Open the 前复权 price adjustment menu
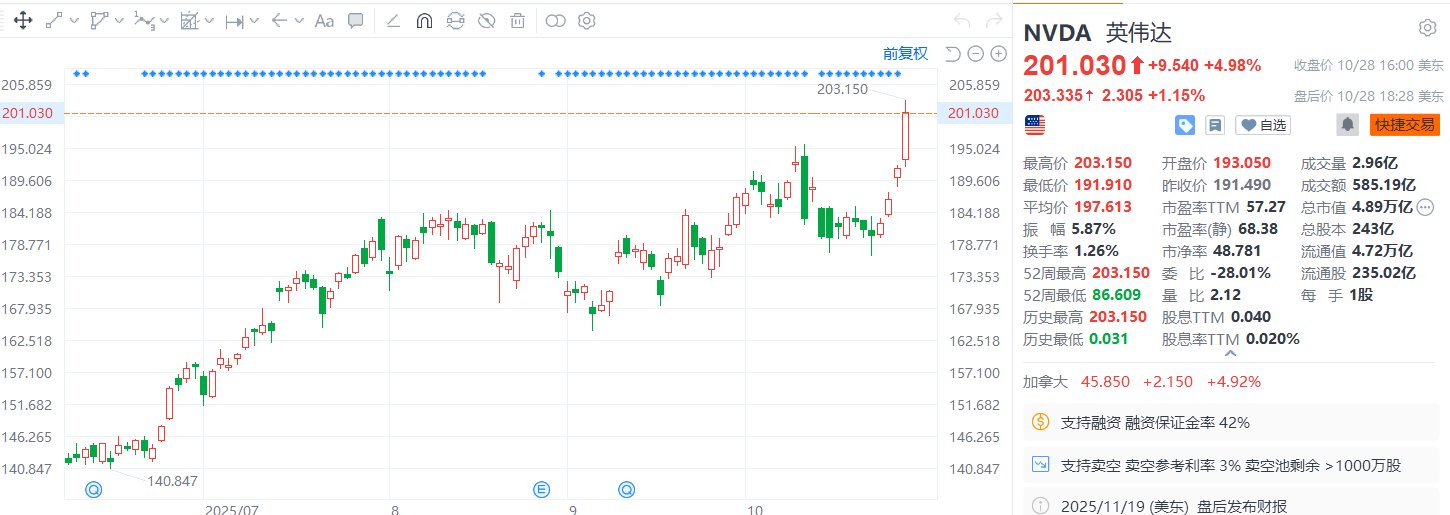Viewport: 1450px width, 515px height. click(x=904, y=54)
